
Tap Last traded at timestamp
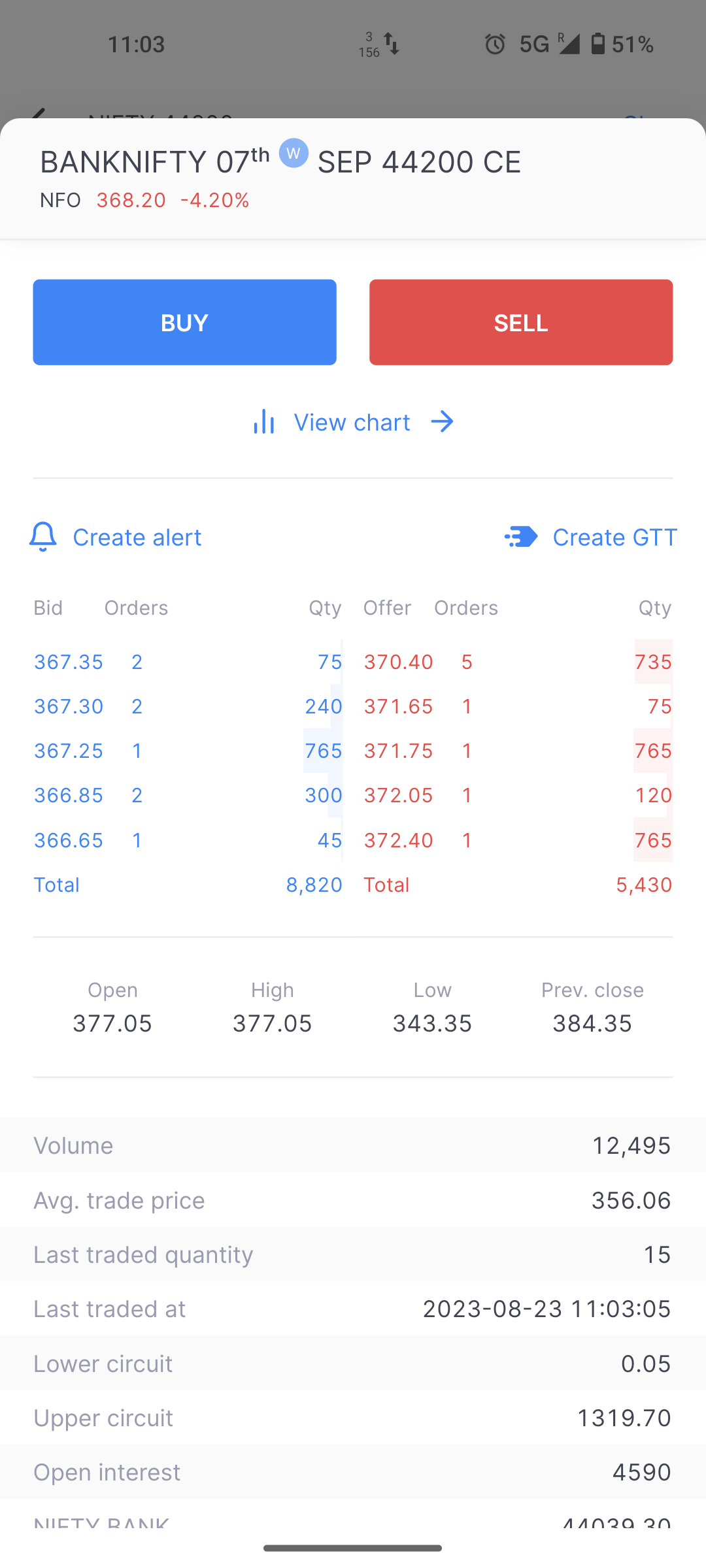pos(546,1309)
